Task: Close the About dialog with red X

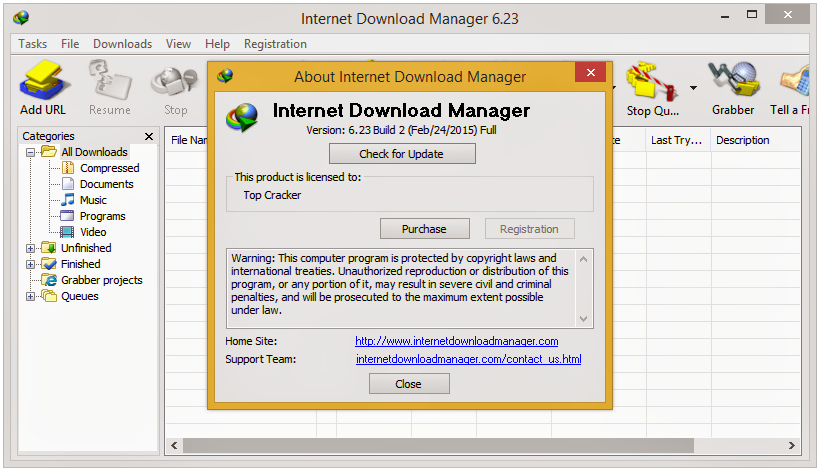Action: 590,73
